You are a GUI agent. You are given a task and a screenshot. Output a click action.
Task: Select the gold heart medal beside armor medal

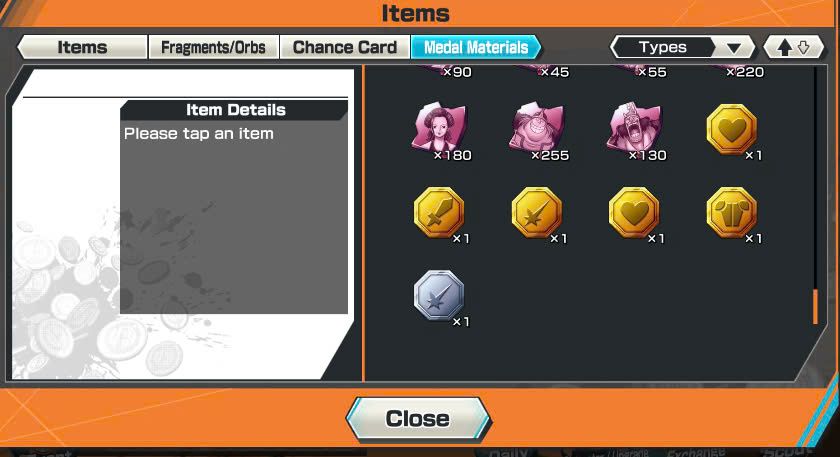(634, 213)
